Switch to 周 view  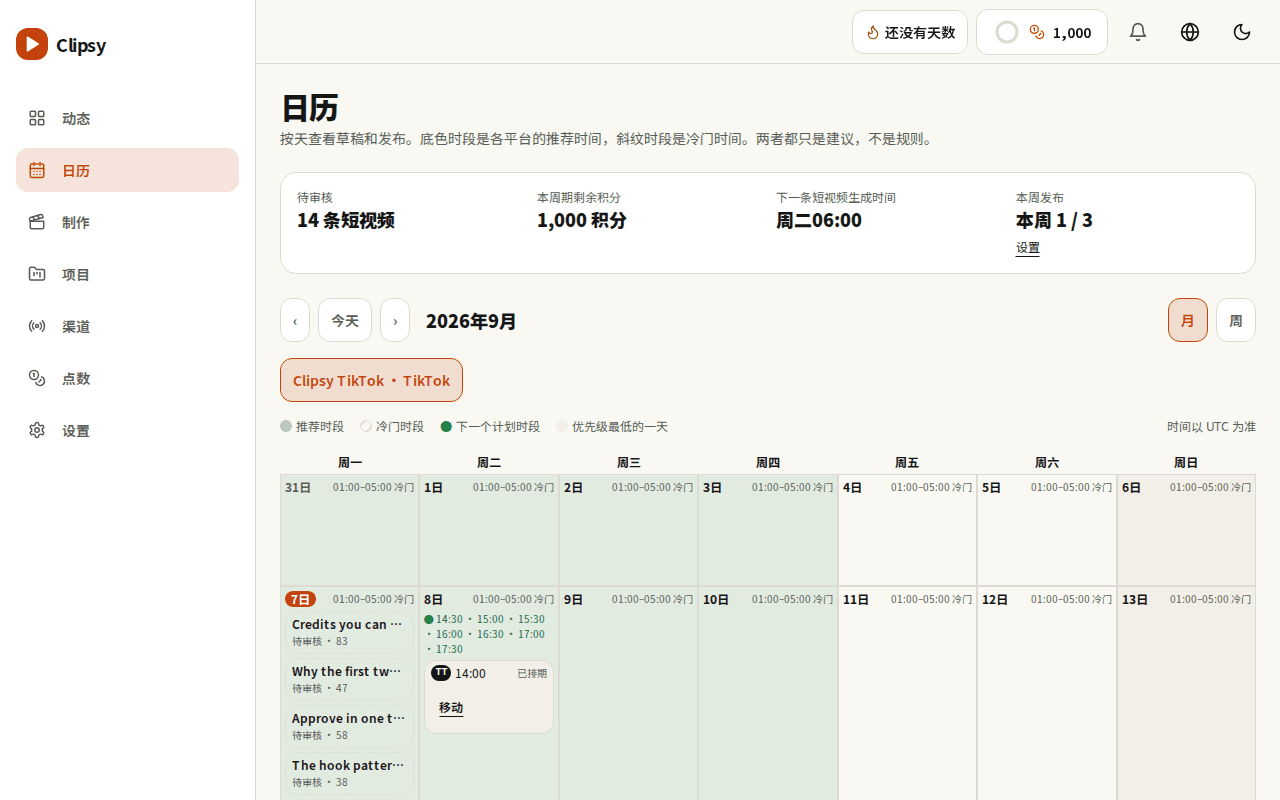[x=1236, y=320]
